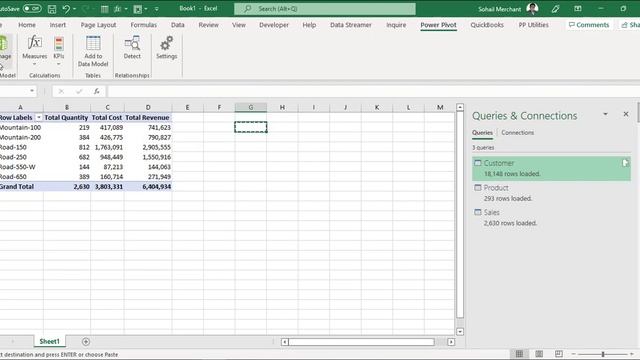This screenshot has height=360, width=640.
Task: Select the Road-150 cost cell 1,763,091
Action: coord(107,147)
